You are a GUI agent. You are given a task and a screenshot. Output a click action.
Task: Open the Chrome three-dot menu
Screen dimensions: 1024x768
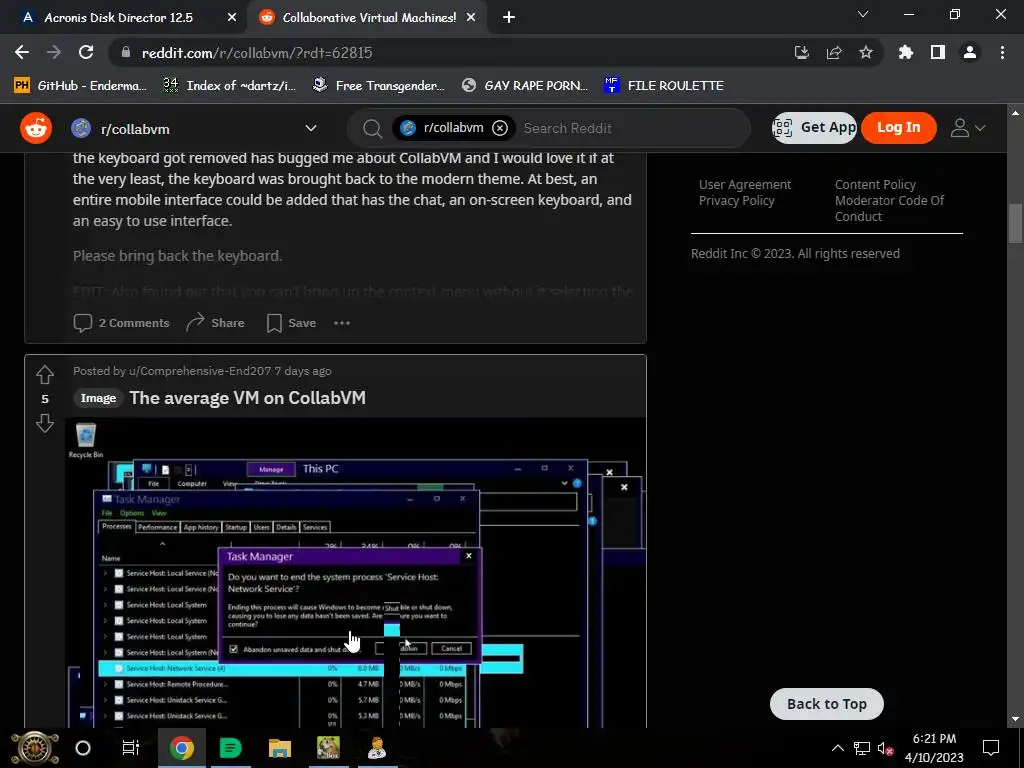click(x=1002, y=52)
